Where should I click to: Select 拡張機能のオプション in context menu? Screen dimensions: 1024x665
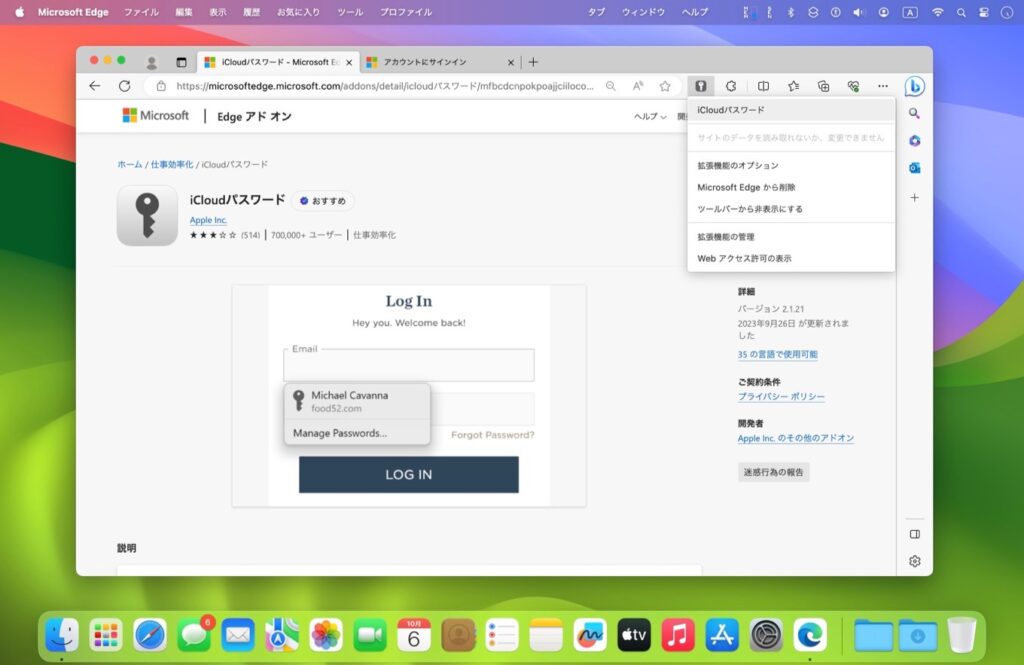791,165
